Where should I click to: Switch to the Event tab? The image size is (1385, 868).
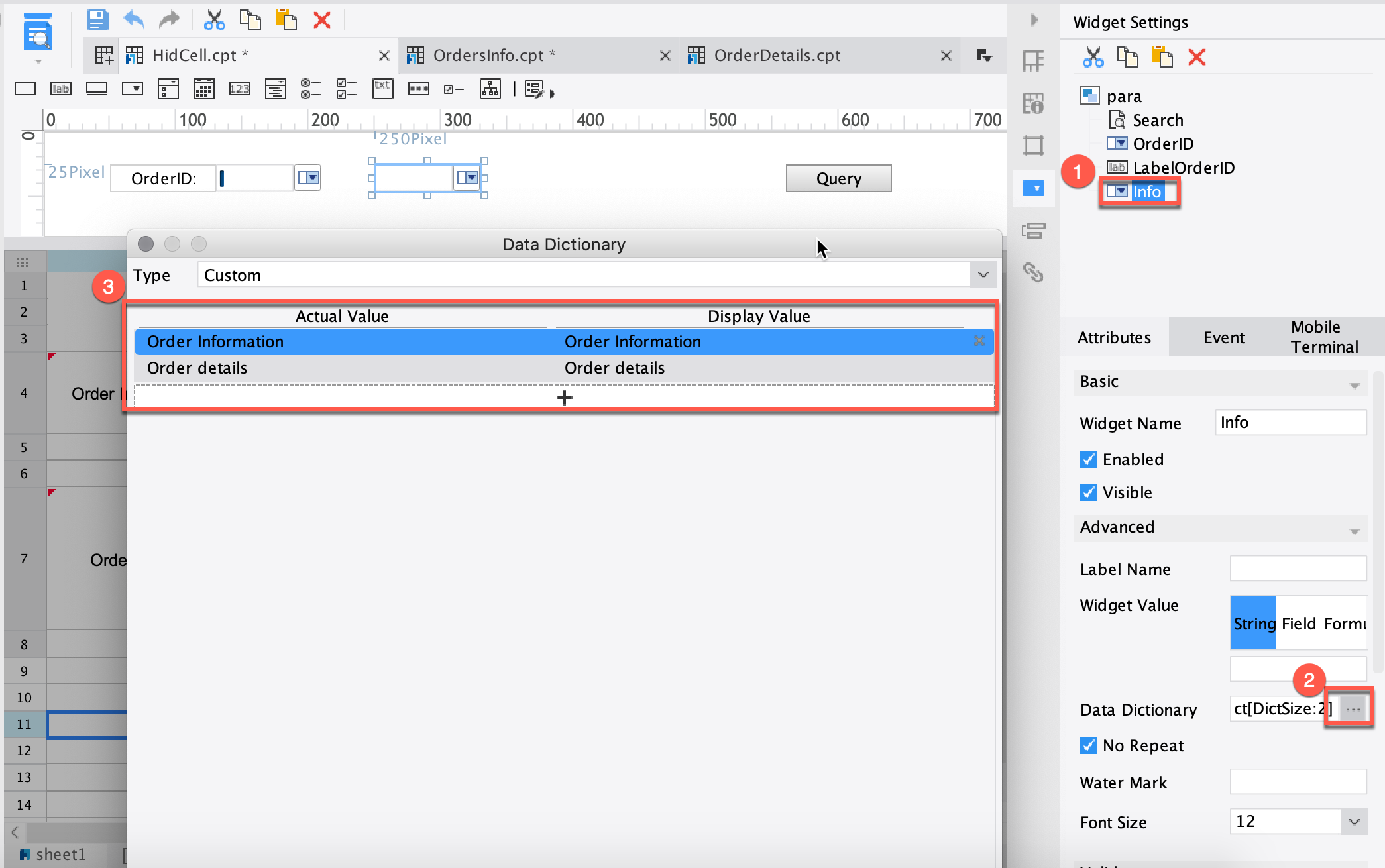[x=1223, y=337]
